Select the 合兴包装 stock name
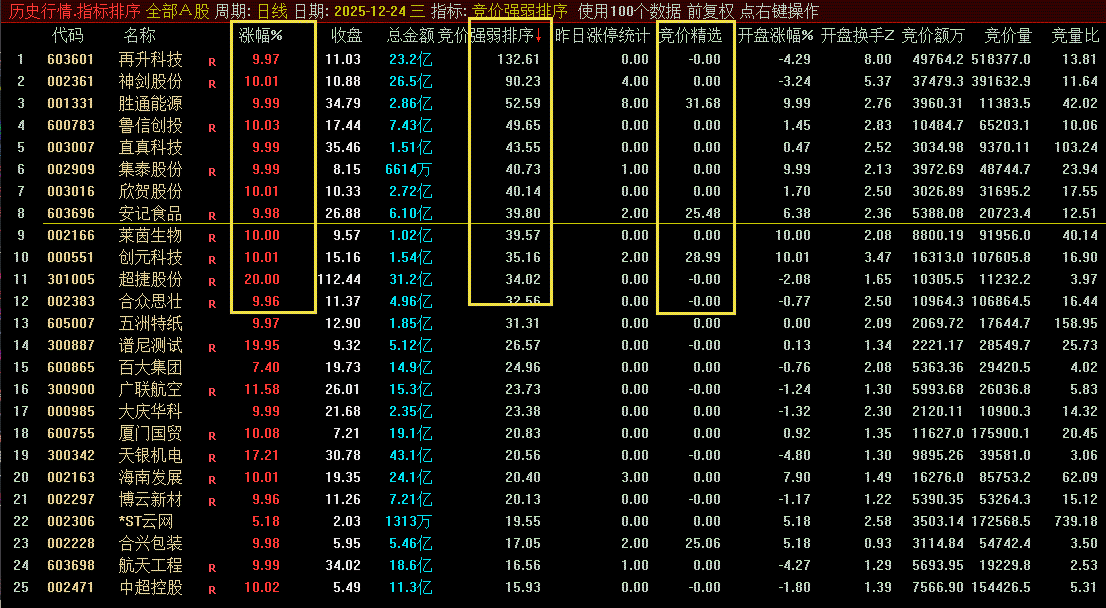Screen dimensions: 1106x608 [x=150, y=543]
